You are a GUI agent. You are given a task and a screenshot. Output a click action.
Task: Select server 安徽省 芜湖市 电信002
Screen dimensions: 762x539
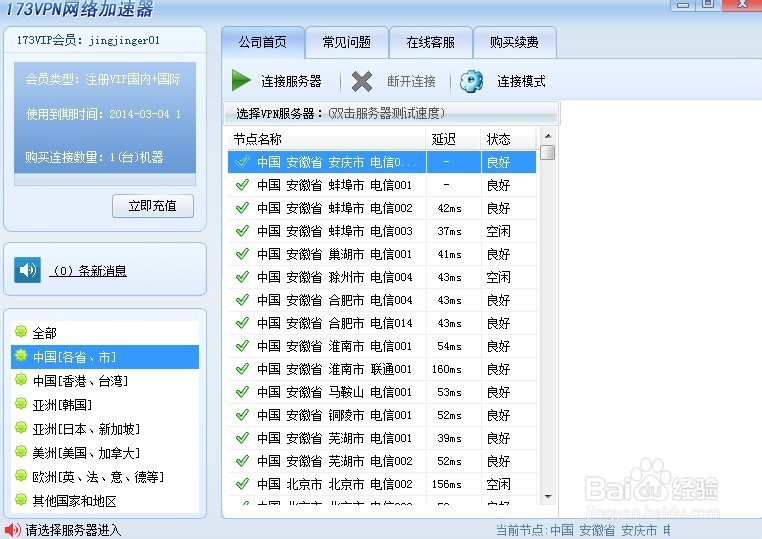(382, 461)
